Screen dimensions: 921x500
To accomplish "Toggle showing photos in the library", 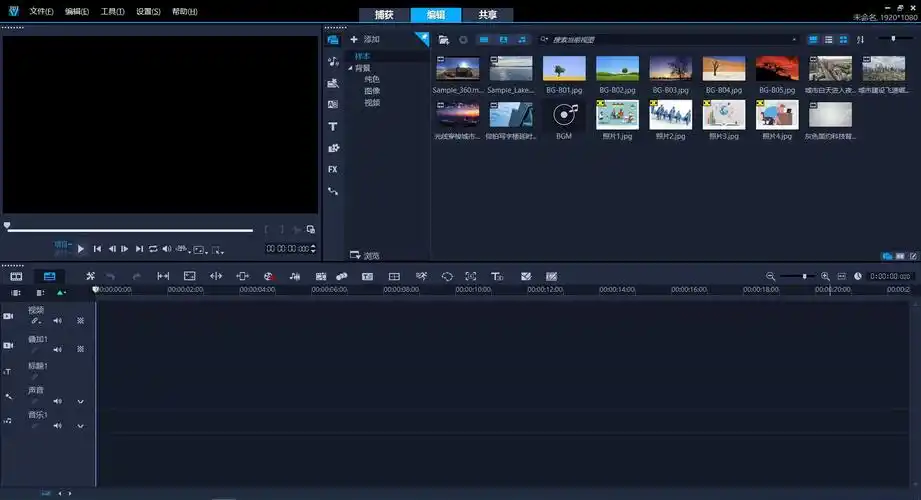I will click(503, 39).
